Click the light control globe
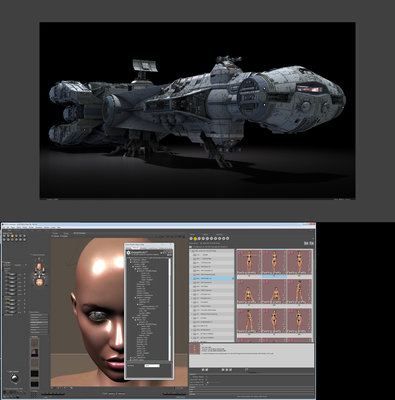Screen dimensions: 395x400 (14, 378)
